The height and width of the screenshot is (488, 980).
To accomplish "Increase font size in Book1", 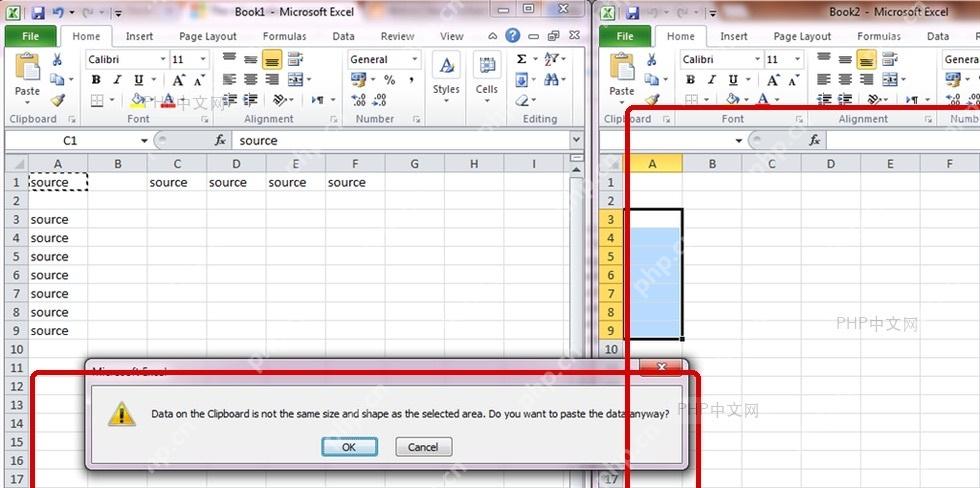I will [x=179, y=80].
